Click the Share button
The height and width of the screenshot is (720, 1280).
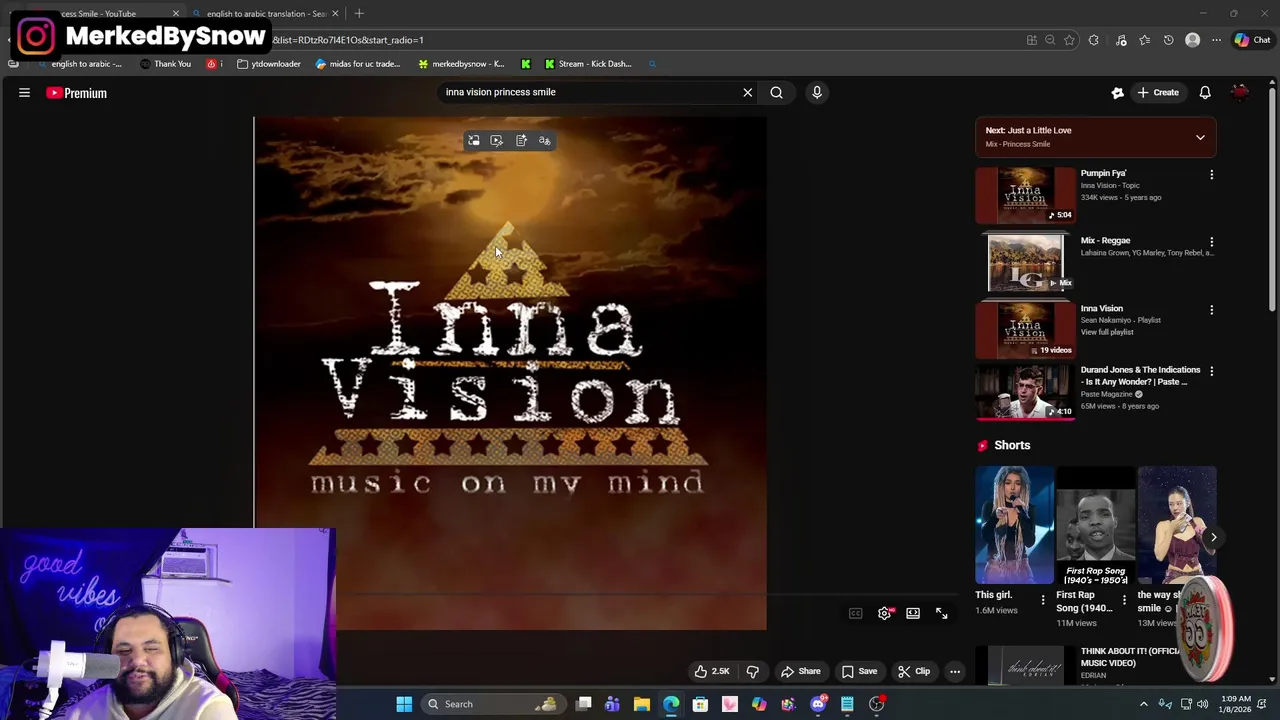pos(801,671)
